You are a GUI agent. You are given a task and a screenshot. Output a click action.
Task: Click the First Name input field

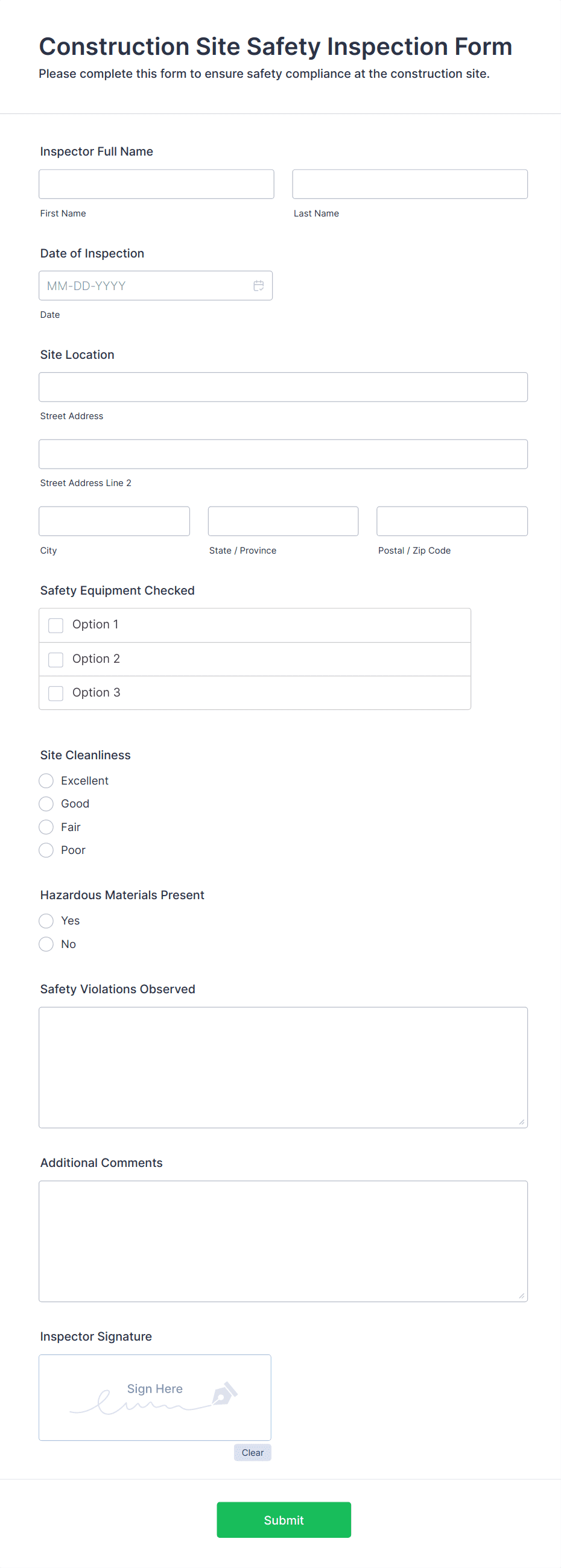(x=156, y=184)
